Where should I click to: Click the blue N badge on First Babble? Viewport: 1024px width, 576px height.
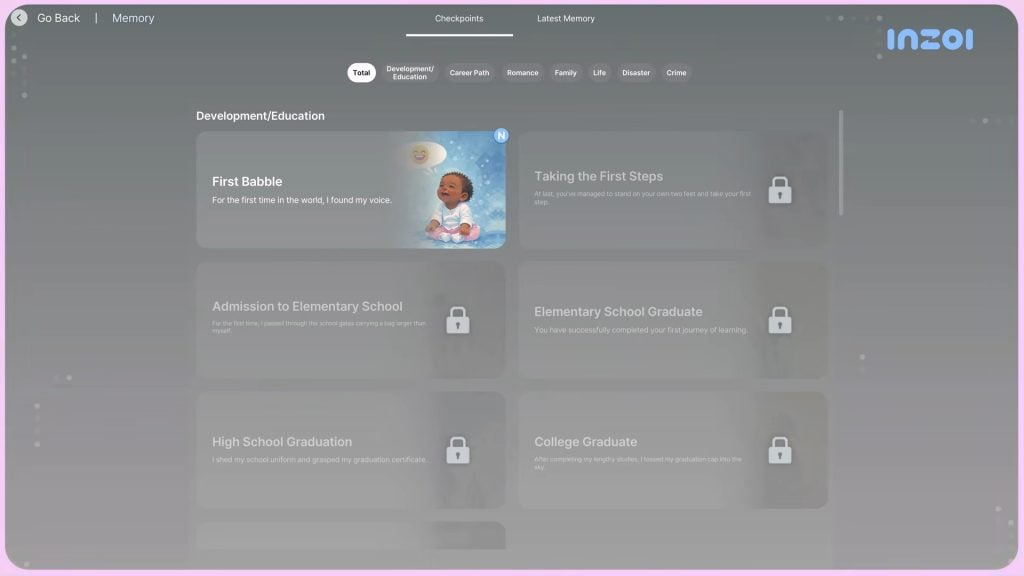(x=501, y=135)
